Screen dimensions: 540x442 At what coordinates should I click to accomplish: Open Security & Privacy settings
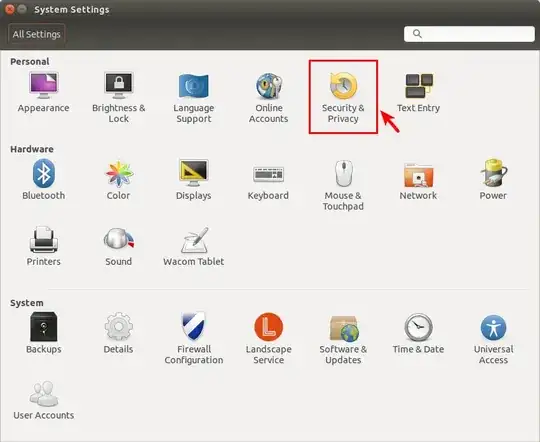coord(343,97)
